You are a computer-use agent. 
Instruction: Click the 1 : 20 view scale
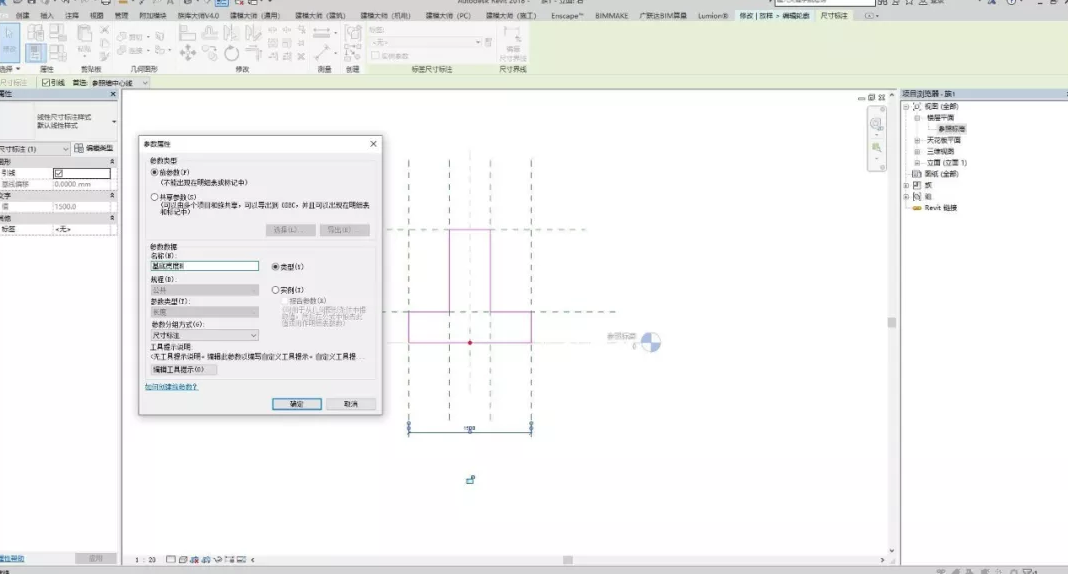[146, 560]
